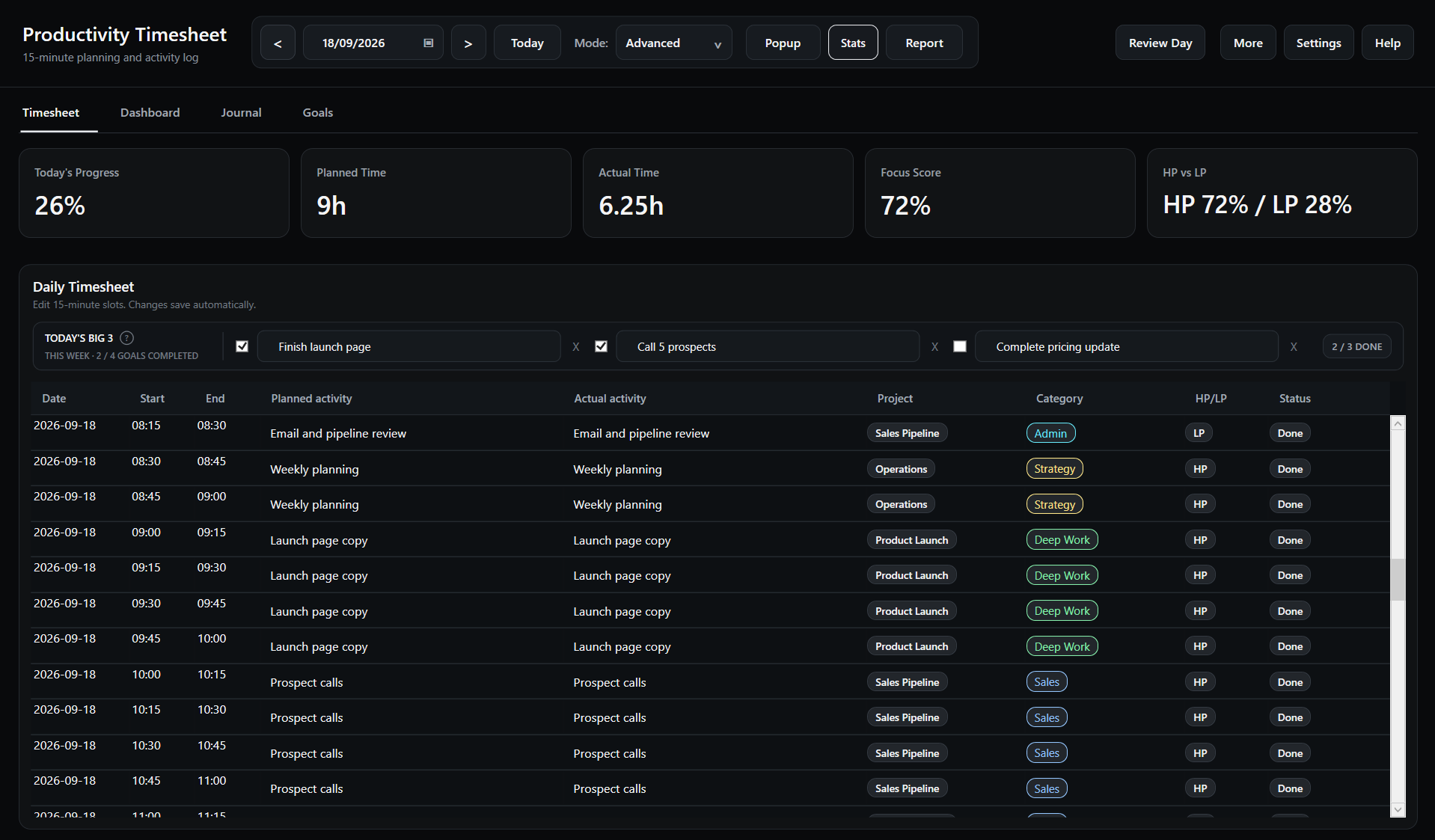
Task: Open Done status on 10:45 row
Action: pos(1290,788)
